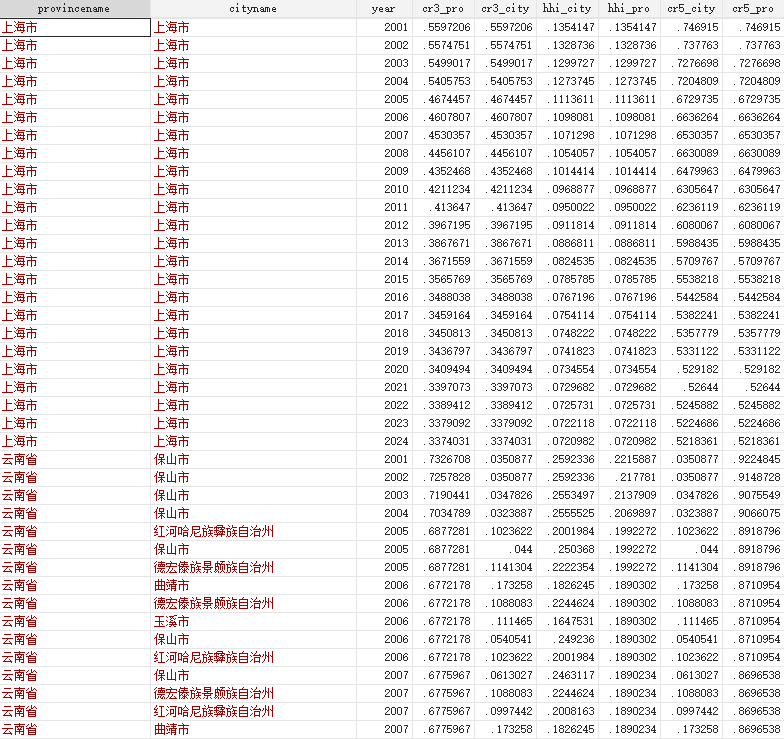Select 曲靖市 cityname in the last row
The height and width of the screenshot is (739, 784).
[171, 729]
